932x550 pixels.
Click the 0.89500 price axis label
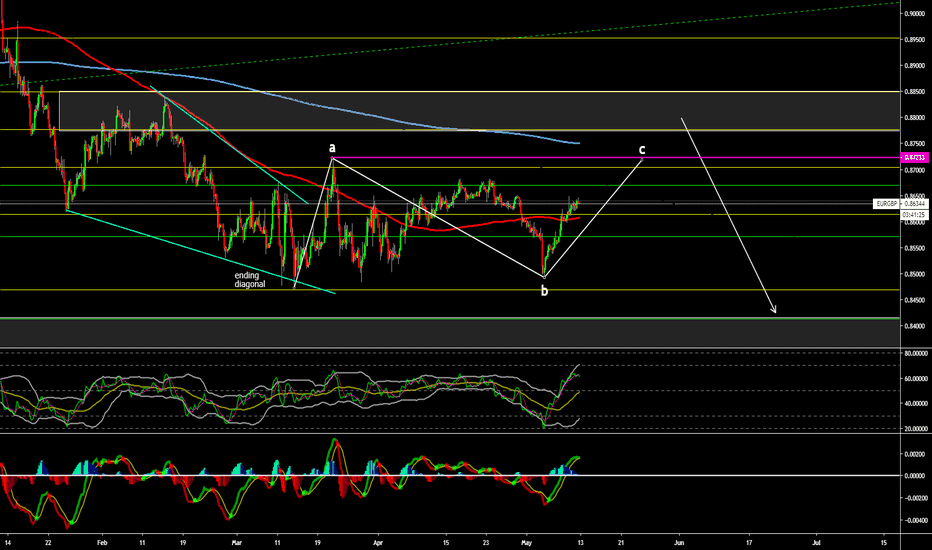click(x=915, y=39)
